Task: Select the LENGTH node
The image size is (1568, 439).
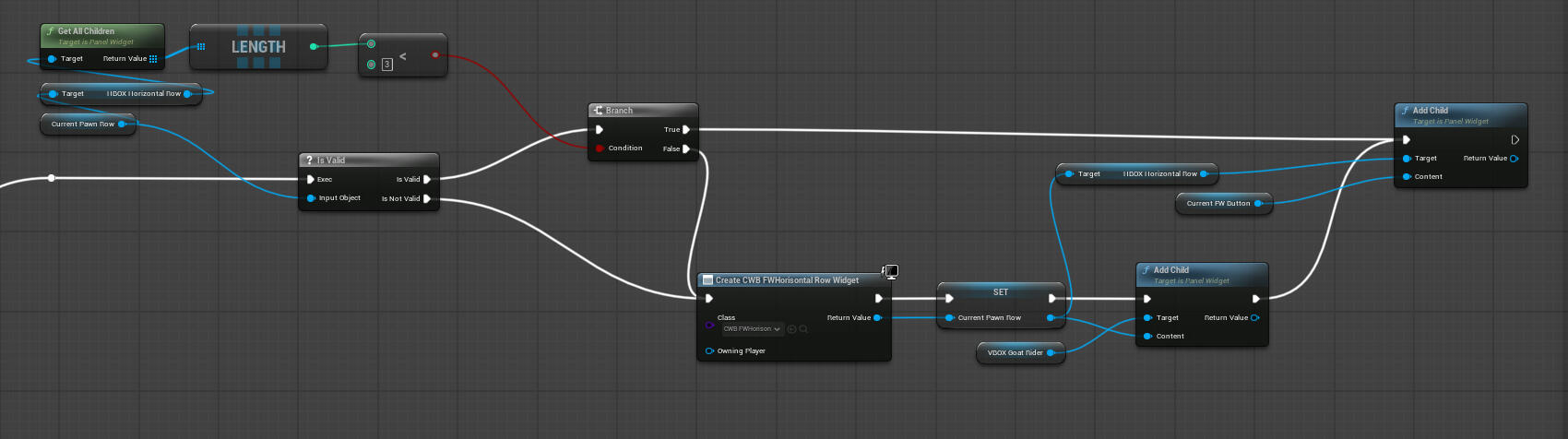Action: (258, 47)
